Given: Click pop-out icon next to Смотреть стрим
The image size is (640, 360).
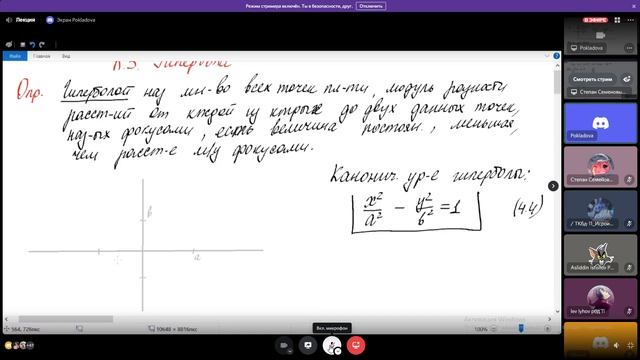Looking at the screenshot, I should click(627, 79).
